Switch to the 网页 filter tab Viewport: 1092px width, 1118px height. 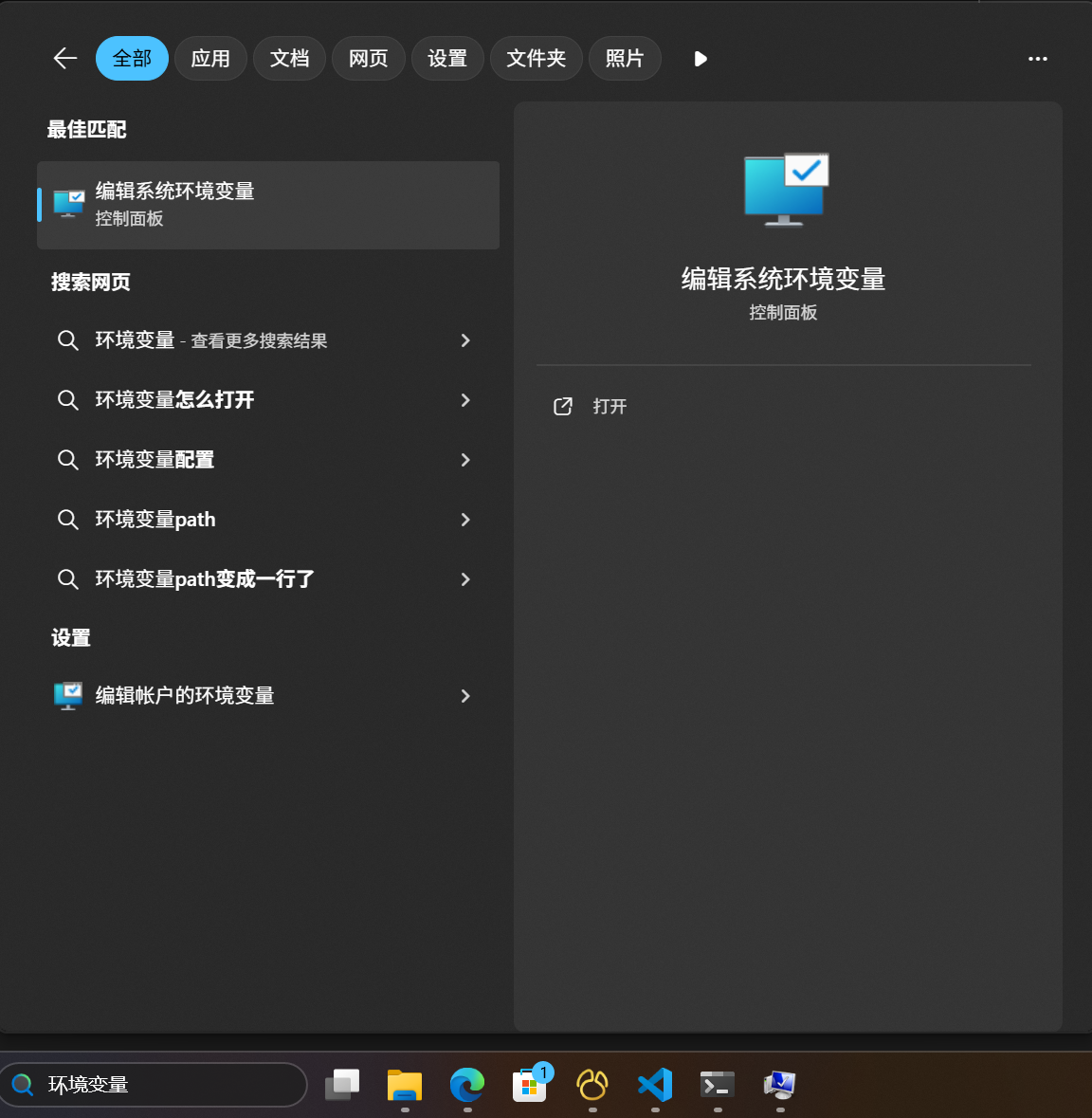(369, 59)
